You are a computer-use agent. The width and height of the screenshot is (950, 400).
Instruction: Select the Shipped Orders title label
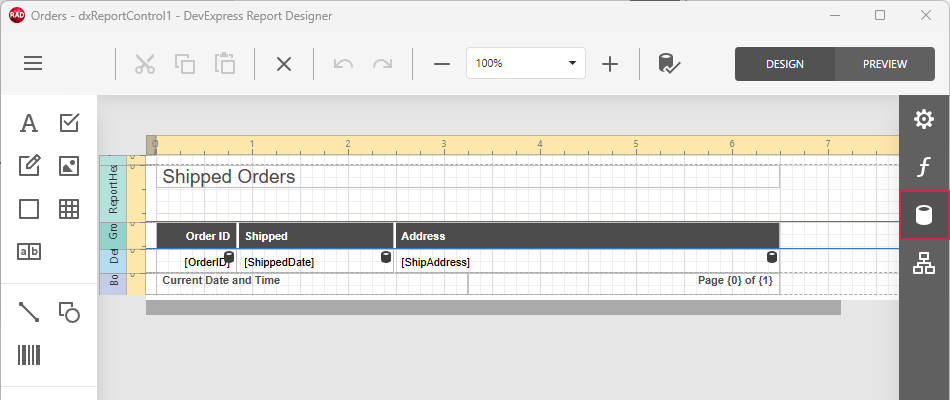(x=468, y=176)
